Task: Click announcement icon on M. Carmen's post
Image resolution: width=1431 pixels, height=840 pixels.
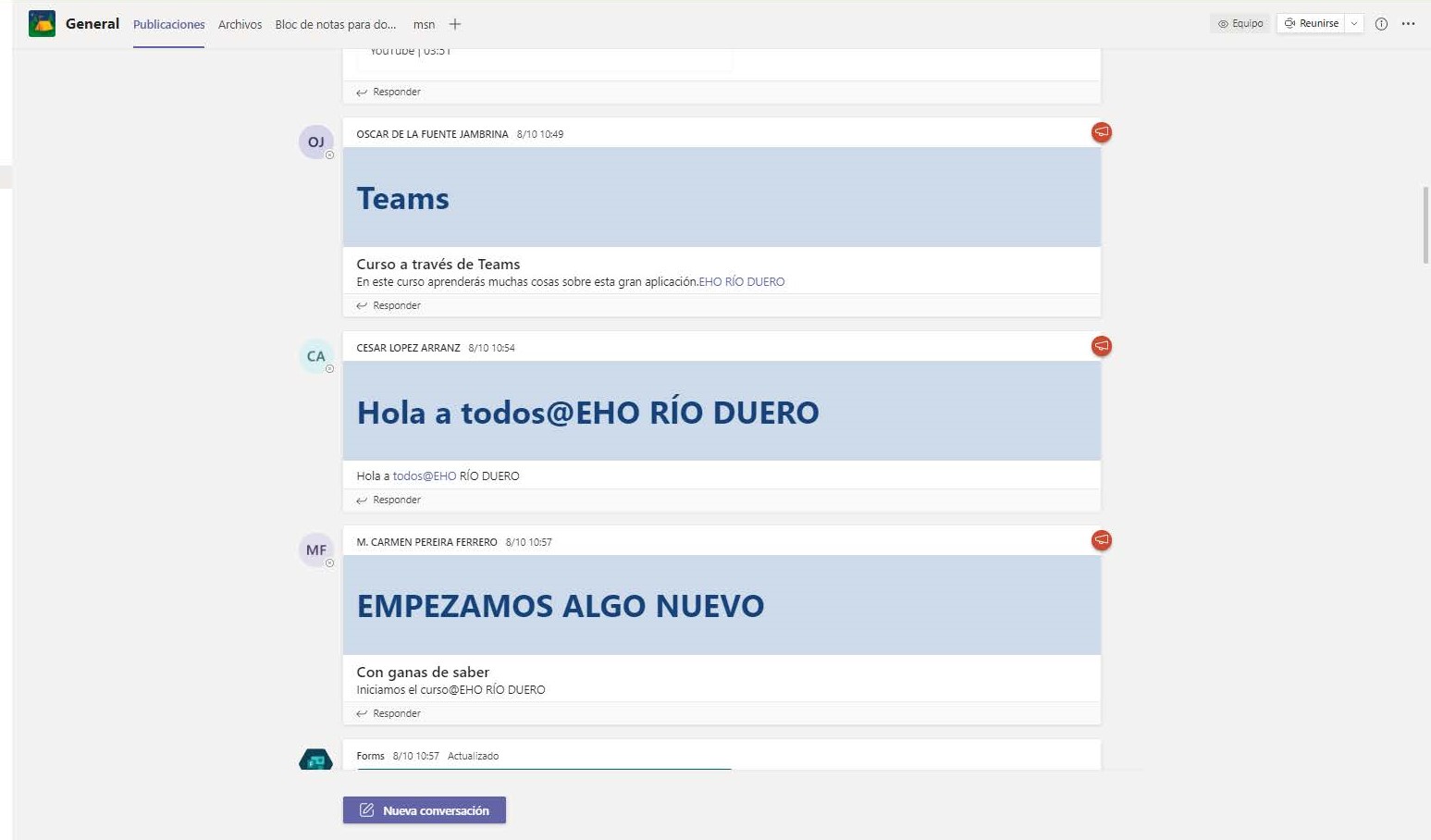Action: [x=1101, y=540]
